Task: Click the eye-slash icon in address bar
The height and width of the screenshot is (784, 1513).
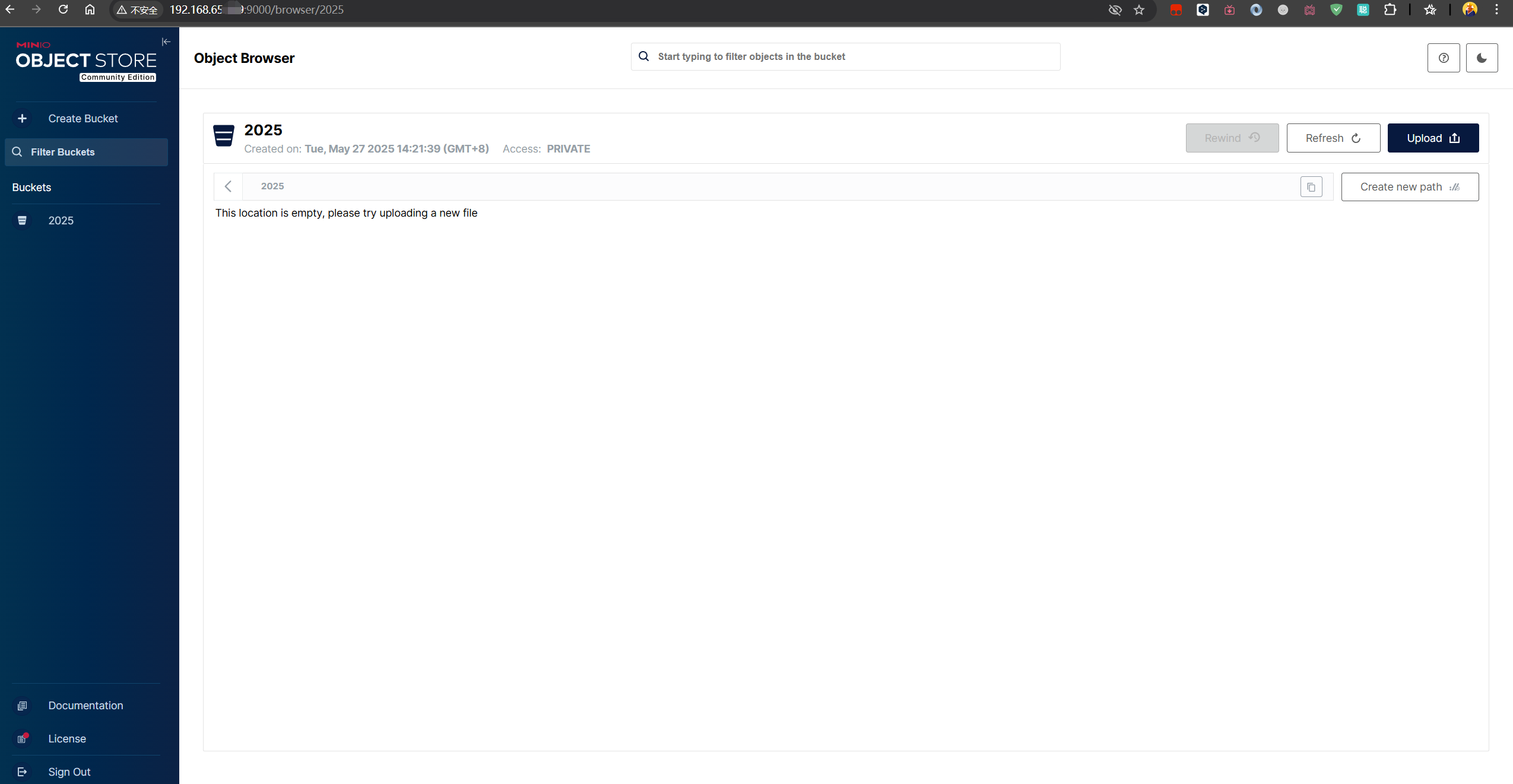Action: point(1115,9)
